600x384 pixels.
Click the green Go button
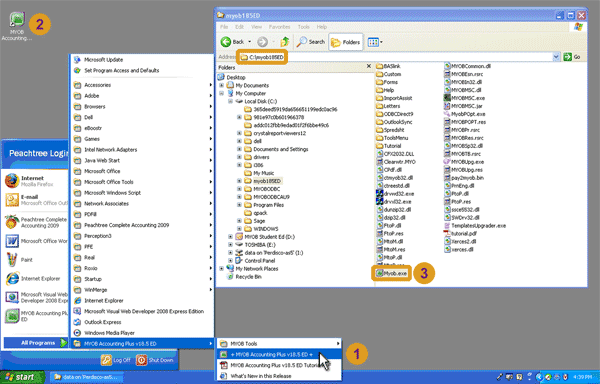pos(572,57)
